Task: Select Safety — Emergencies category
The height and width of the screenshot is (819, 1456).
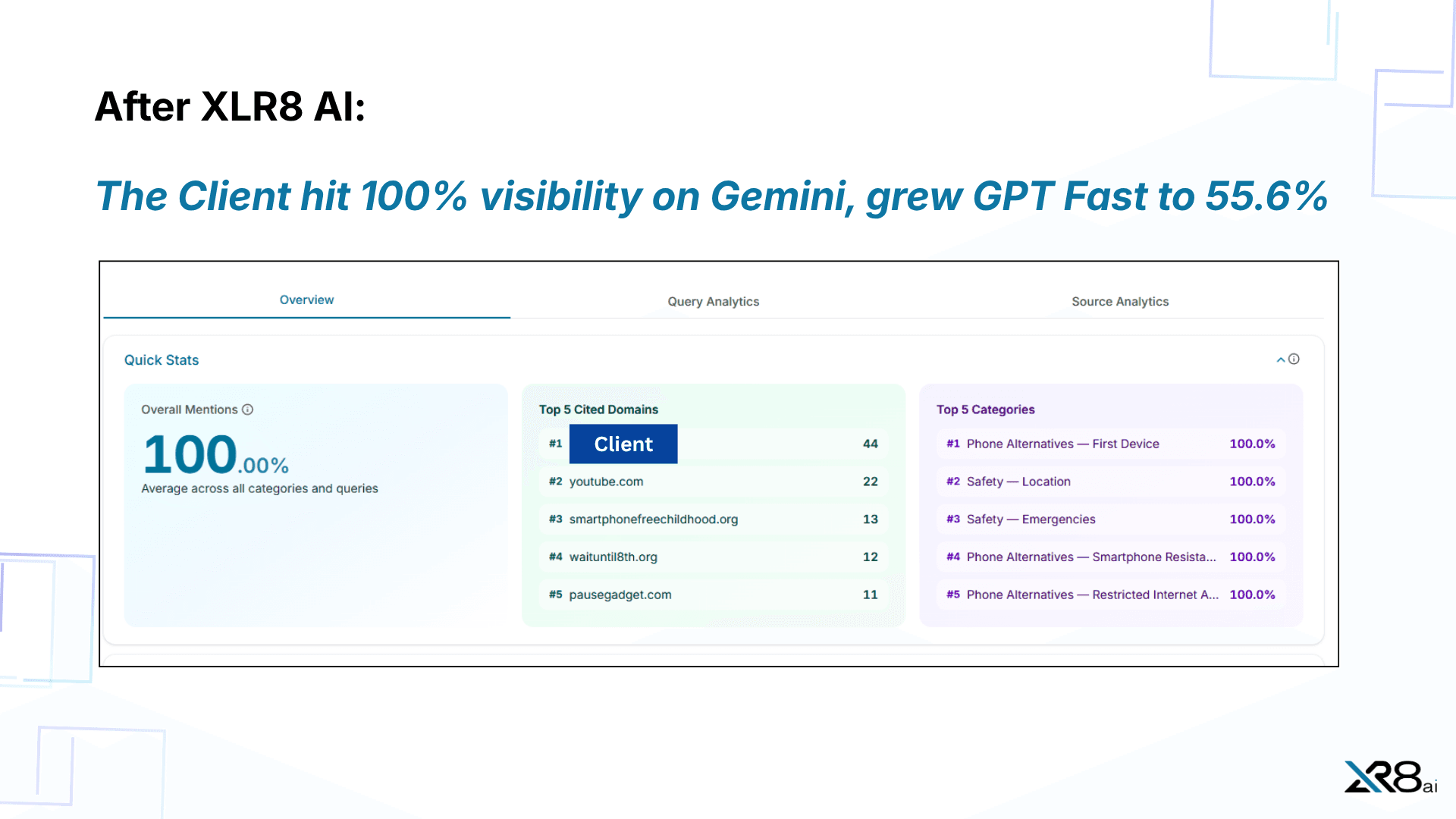Action: (1111, 519)
